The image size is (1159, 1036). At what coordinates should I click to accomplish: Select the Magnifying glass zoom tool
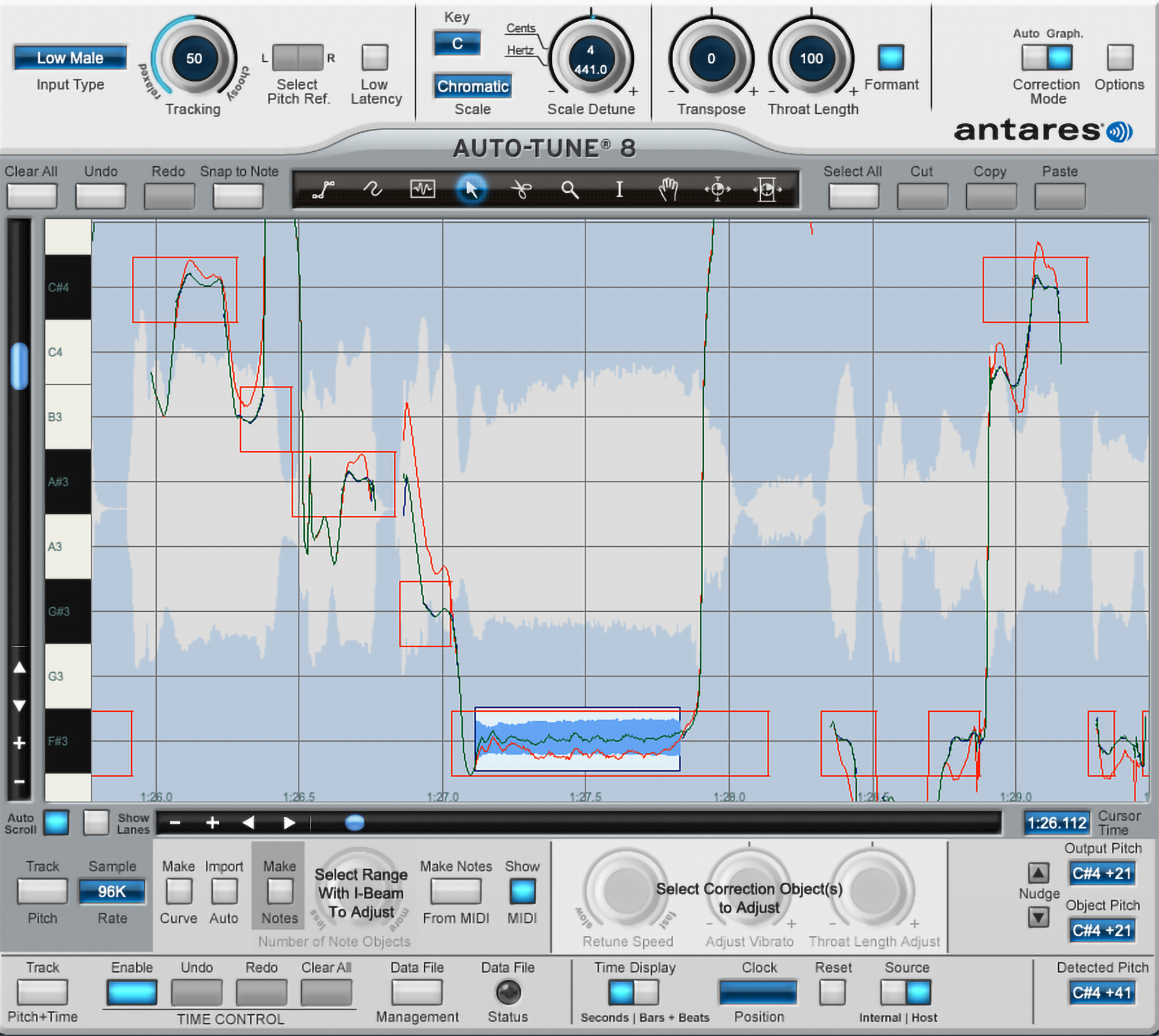570,189
